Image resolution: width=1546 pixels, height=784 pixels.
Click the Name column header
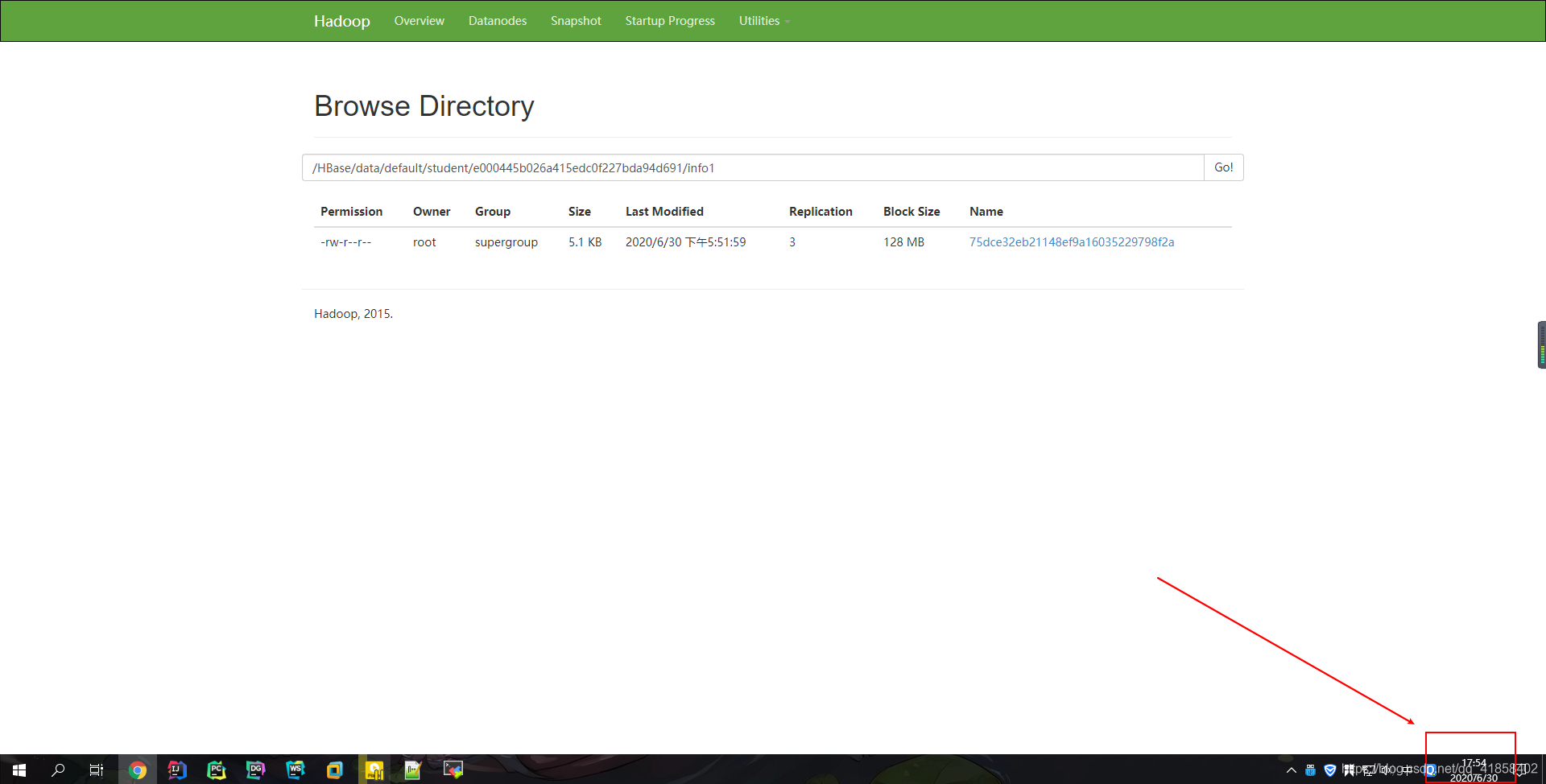coord(986,212)
